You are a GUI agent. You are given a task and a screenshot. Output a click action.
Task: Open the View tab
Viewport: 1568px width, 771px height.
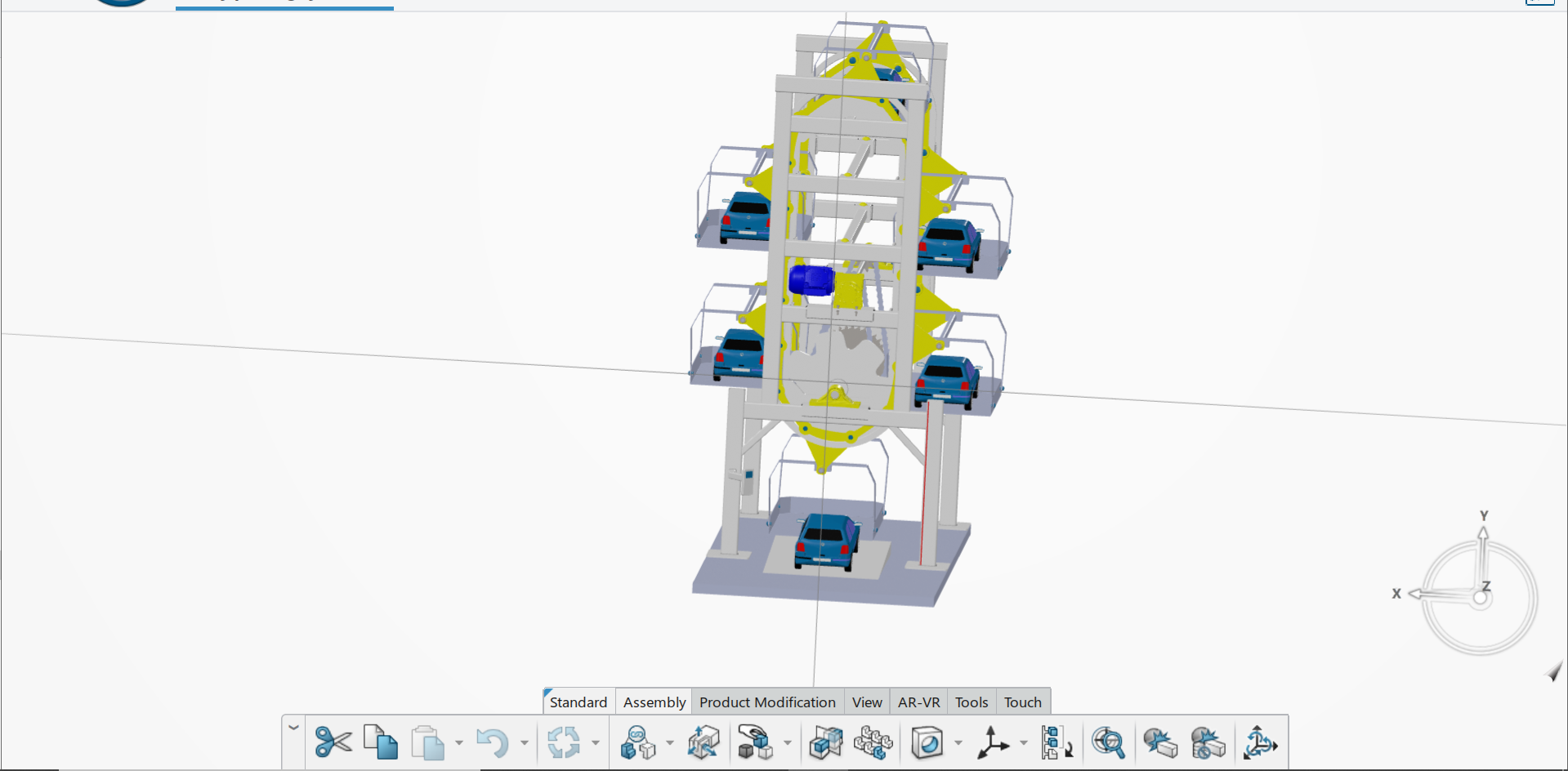[x=867, y=702]
